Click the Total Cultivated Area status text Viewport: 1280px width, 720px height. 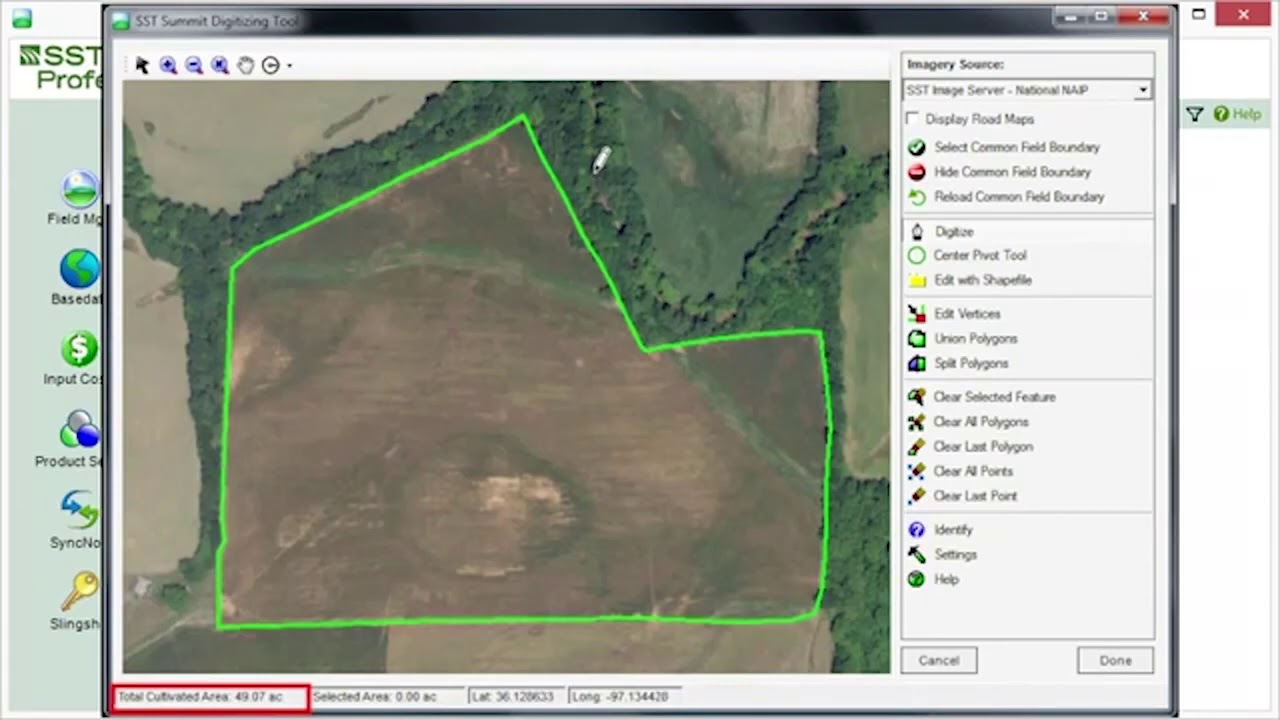coord(200,696)
